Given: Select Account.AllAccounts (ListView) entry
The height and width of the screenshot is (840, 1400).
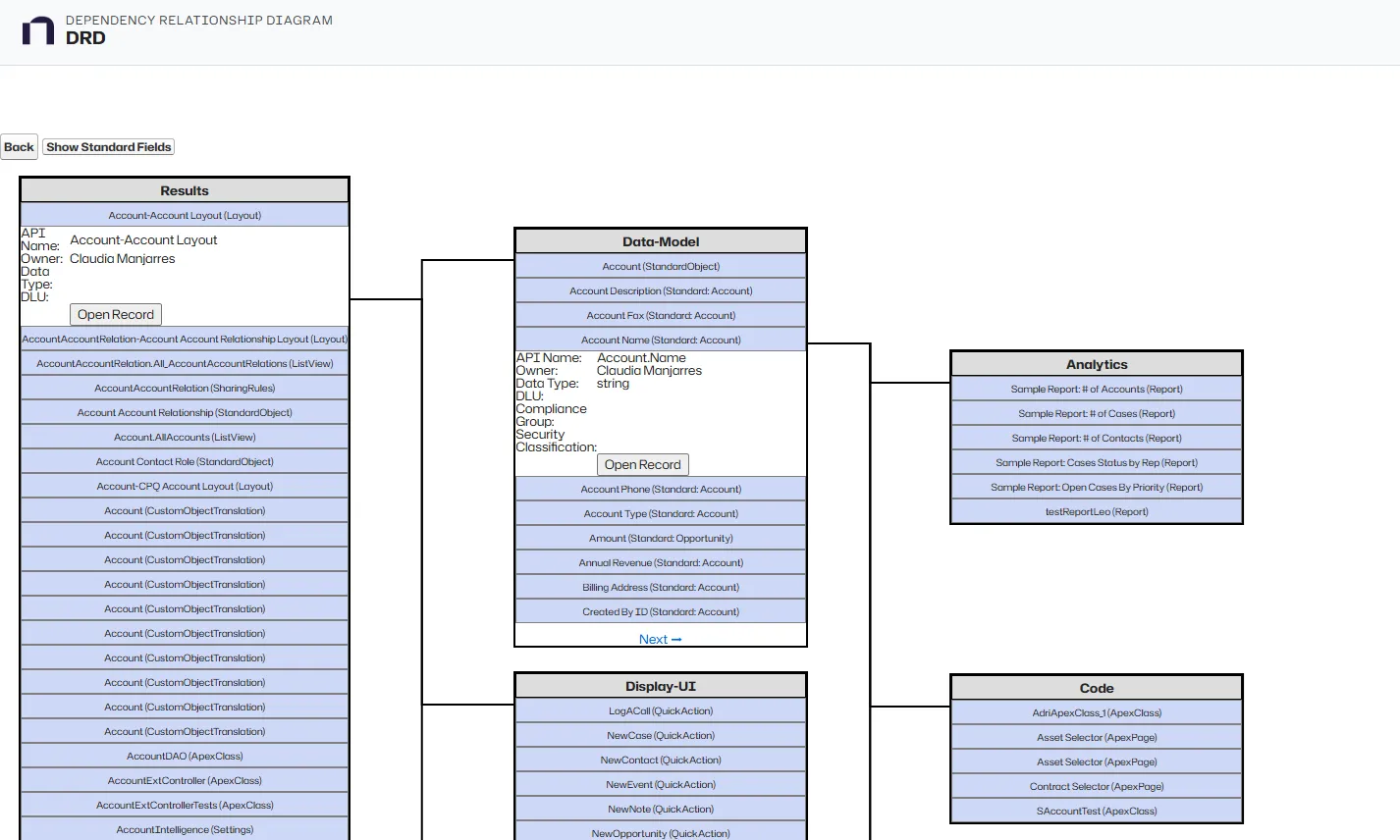Looking at the screenshot, I should (184, 437).
